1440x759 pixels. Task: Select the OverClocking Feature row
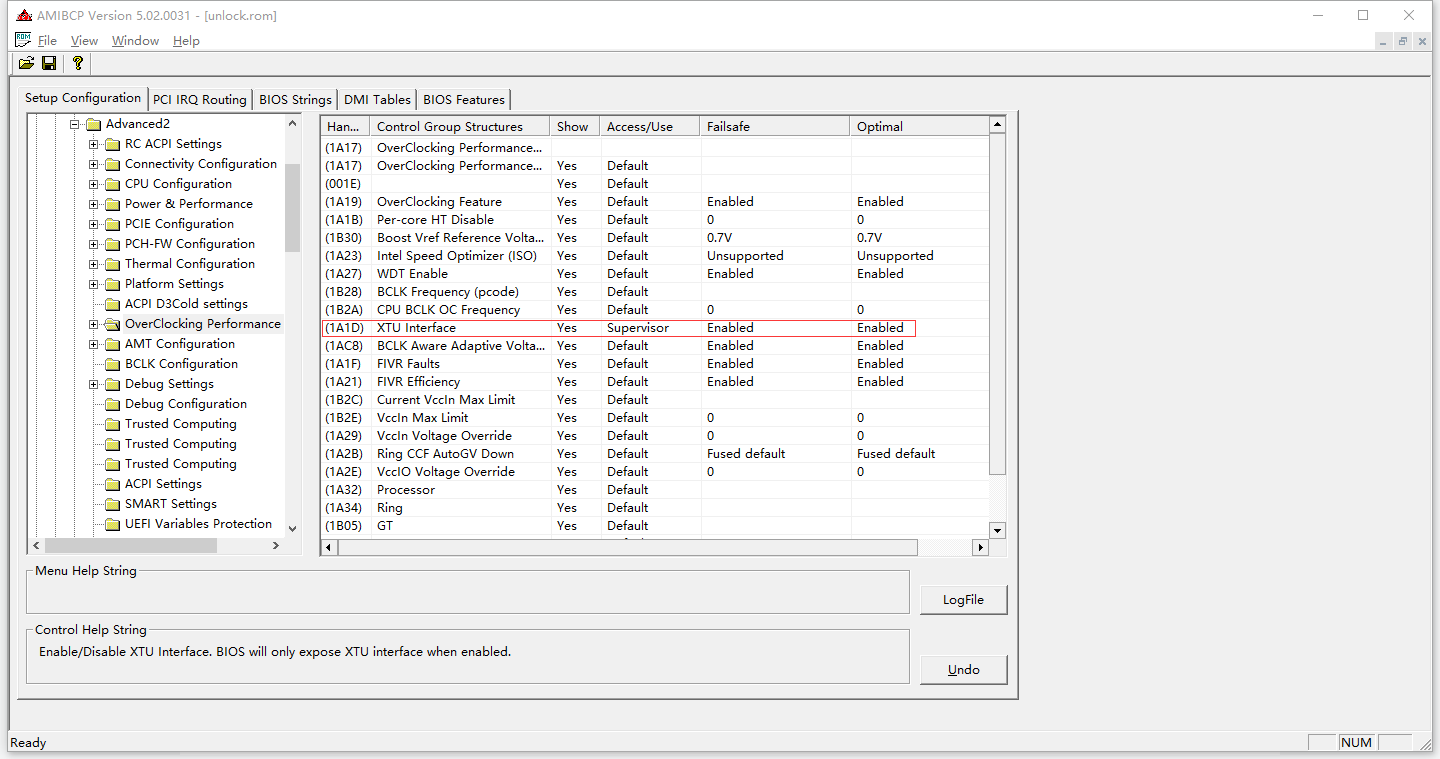pyautogui.click(x=655, y=202)
